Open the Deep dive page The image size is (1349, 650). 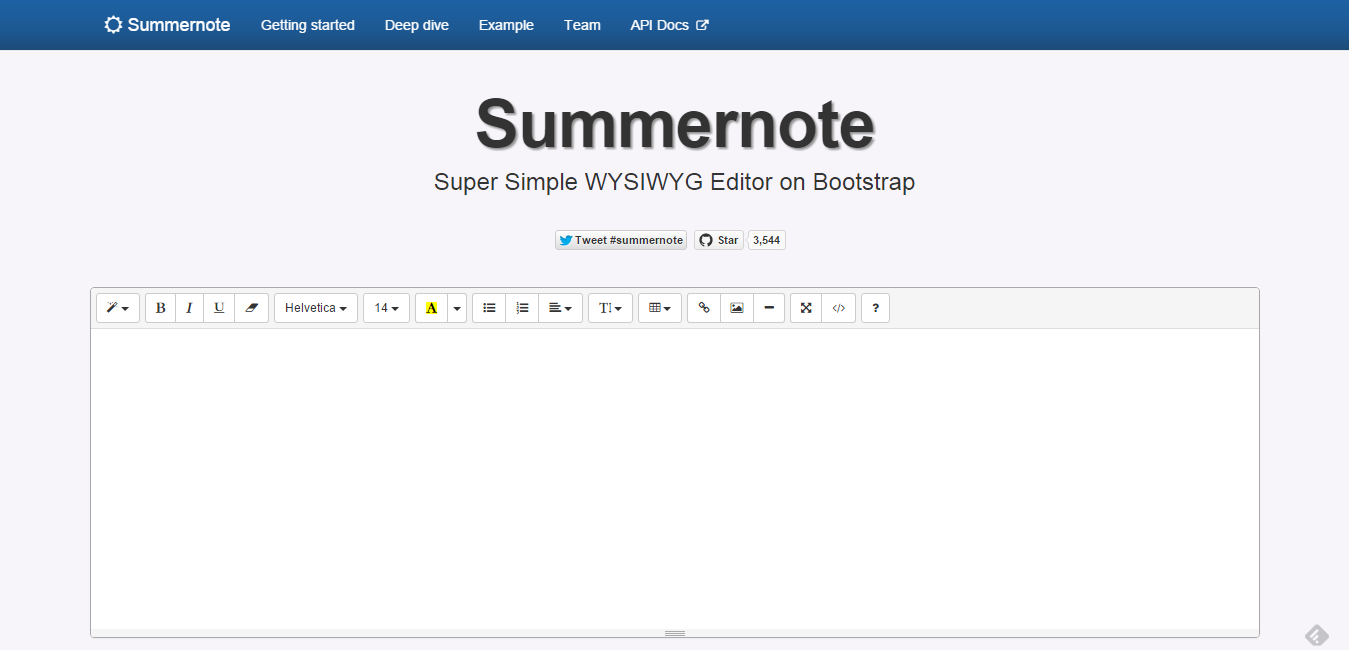coord(417,25)
